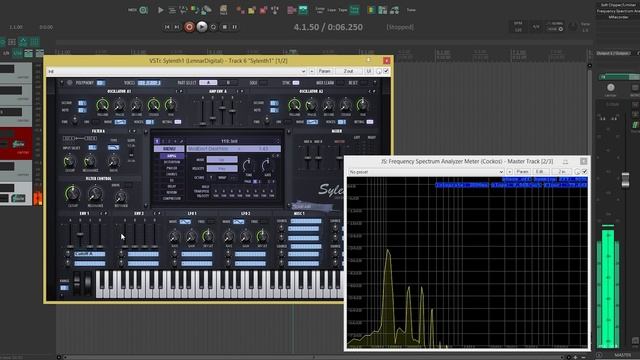Click Edit button in Spectrum Analyzer
This screenshot has height=360, width=640.
click(540, 172)
